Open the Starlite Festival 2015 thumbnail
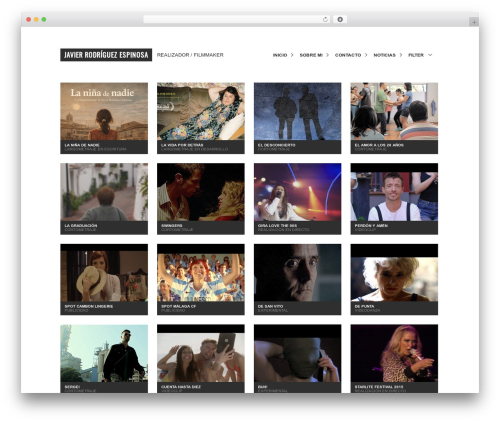Image resolution: width=500 pixels, height=423 pixels. 394,353
